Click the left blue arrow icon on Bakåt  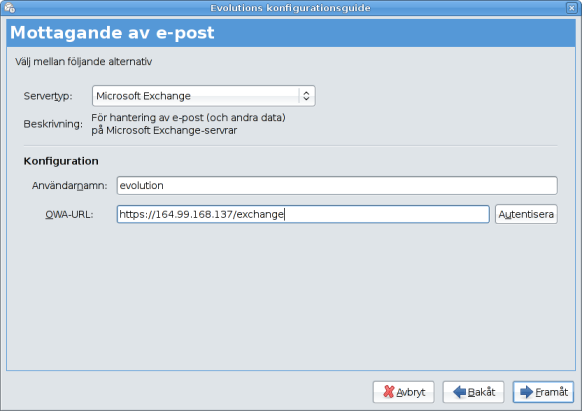click(460, 392)
